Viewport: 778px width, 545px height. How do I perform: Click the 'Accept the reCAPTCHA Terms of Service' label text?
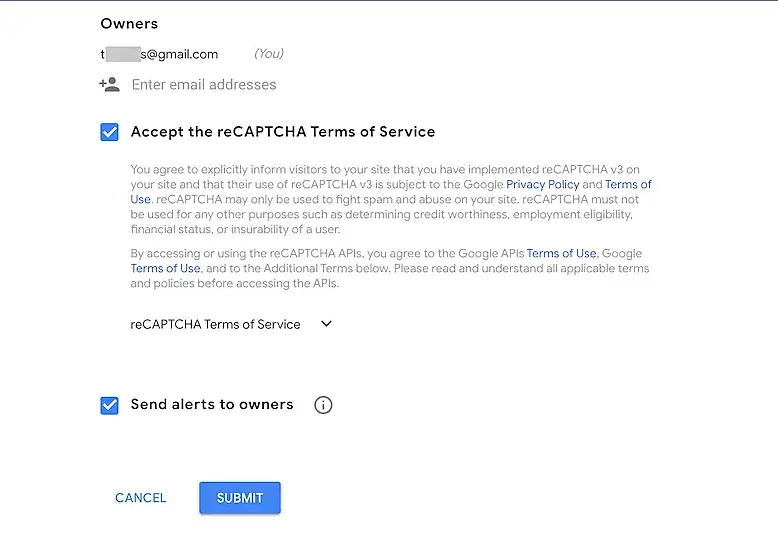[x=283, y=132]
